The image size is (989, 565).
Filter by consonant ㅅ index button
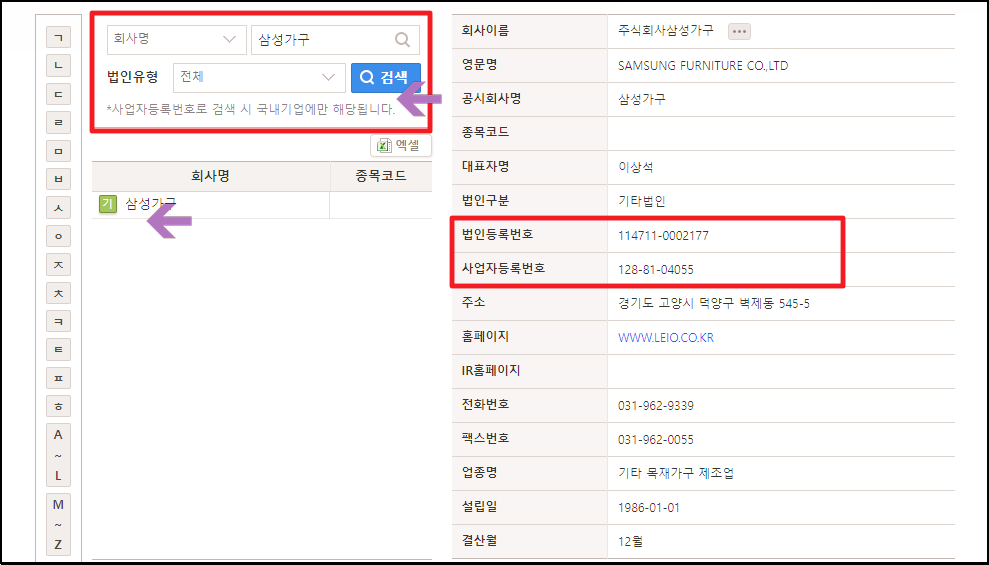pos(59,207)
